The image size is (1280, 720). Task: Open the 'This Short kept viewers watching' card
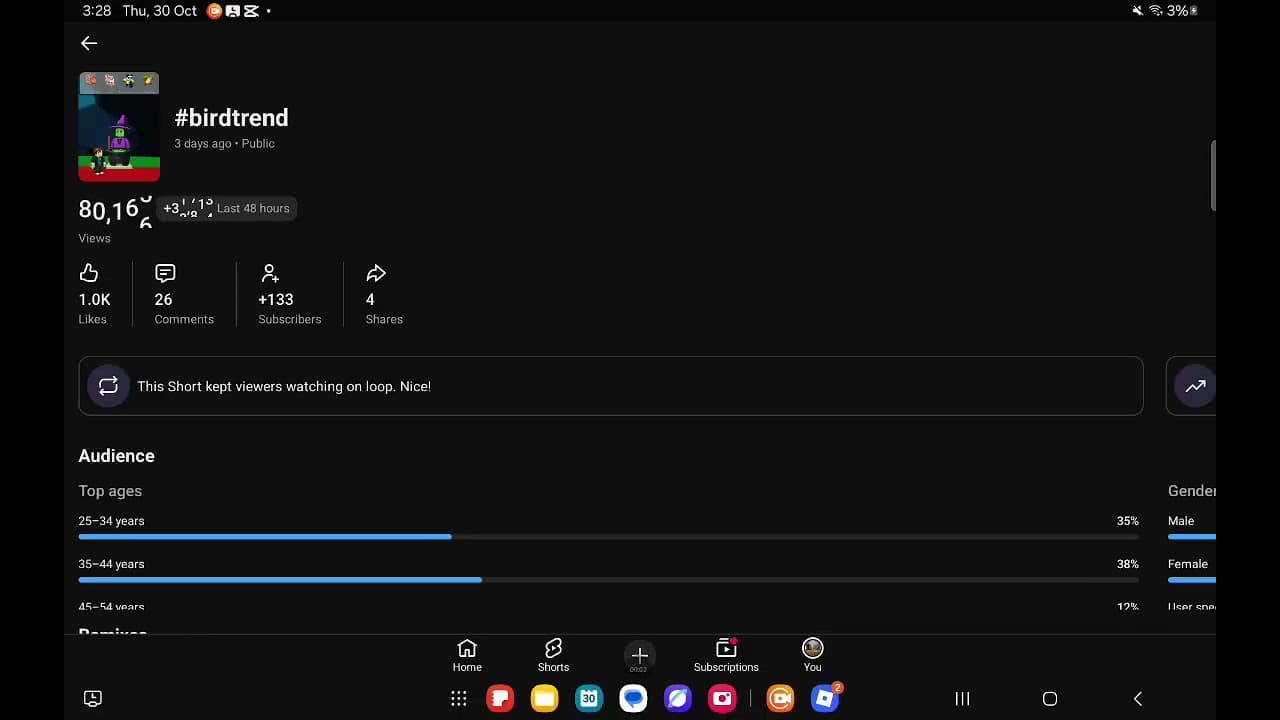click(611, 386)
